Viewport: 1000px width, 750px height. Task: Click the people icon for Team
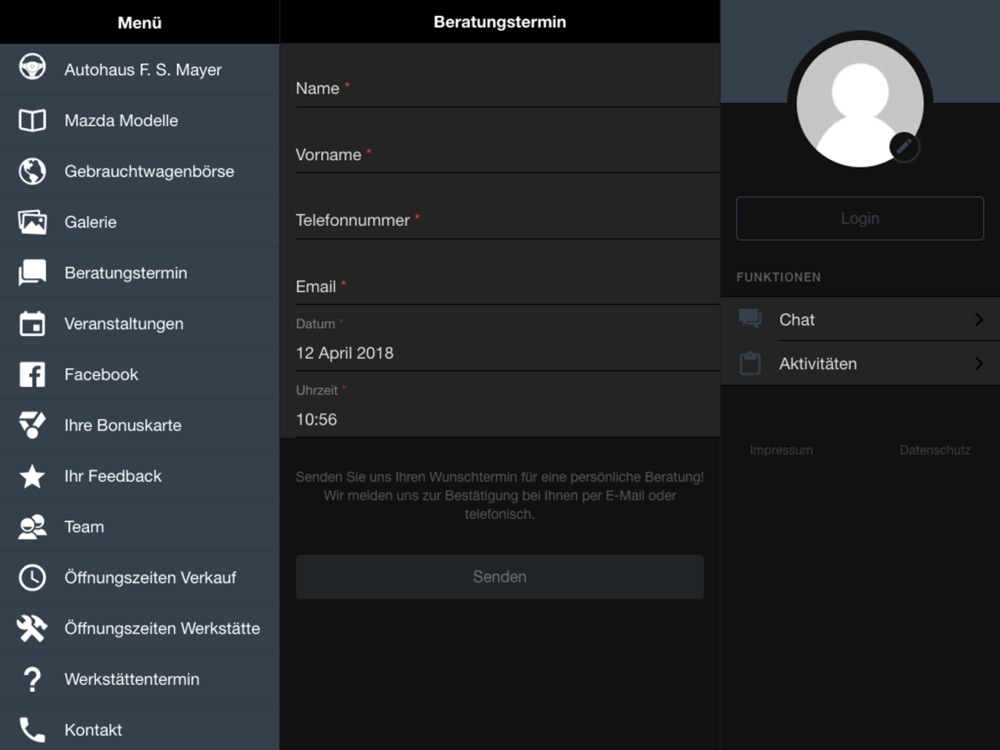33,527
